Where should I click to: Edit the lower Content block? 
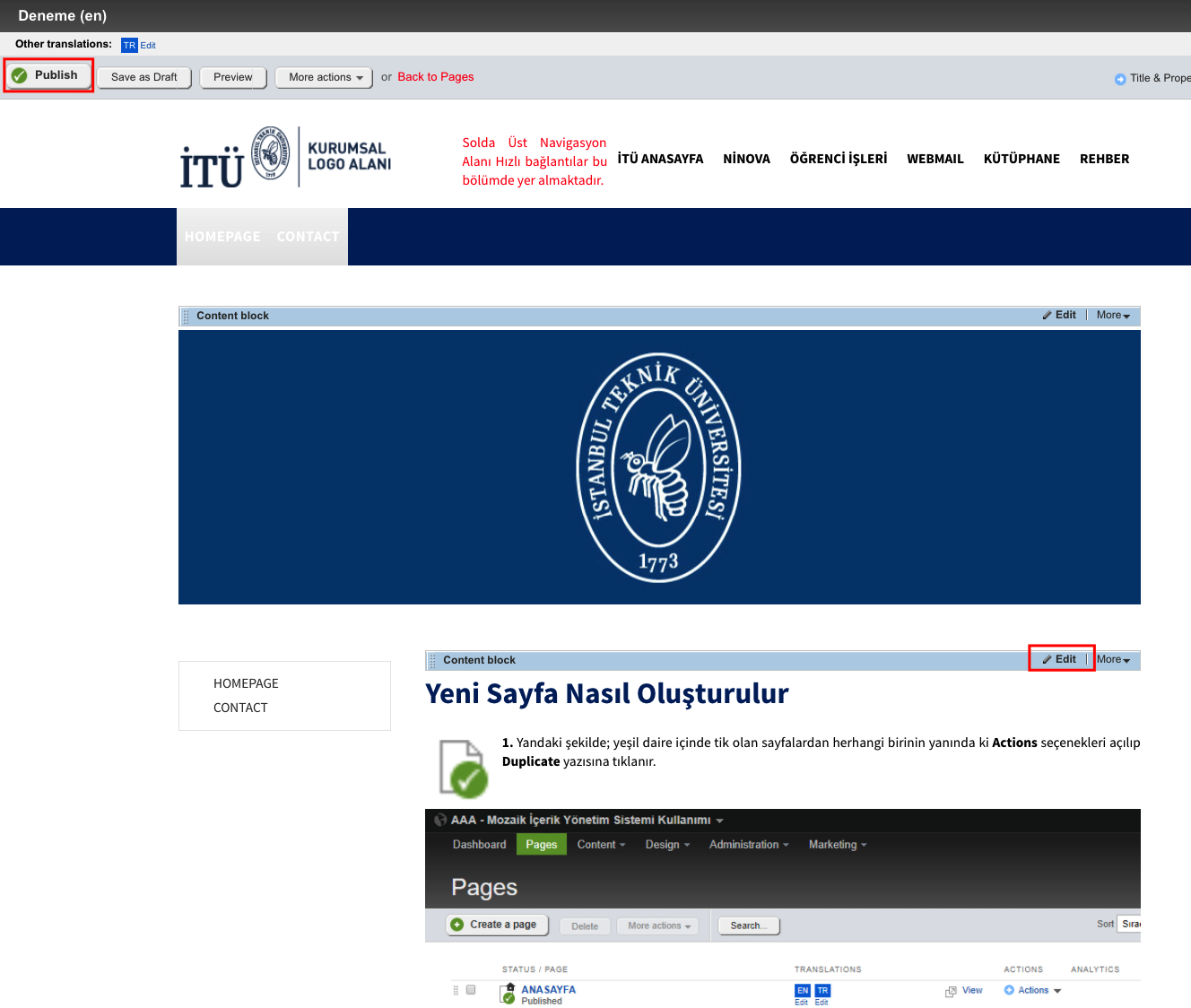[1059, 659]
